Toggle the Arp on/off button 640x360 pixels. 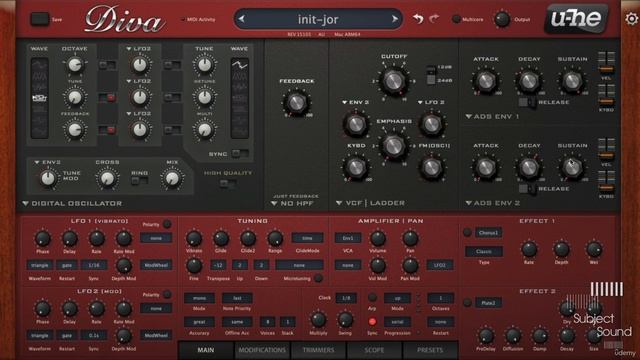click(372, 297)
